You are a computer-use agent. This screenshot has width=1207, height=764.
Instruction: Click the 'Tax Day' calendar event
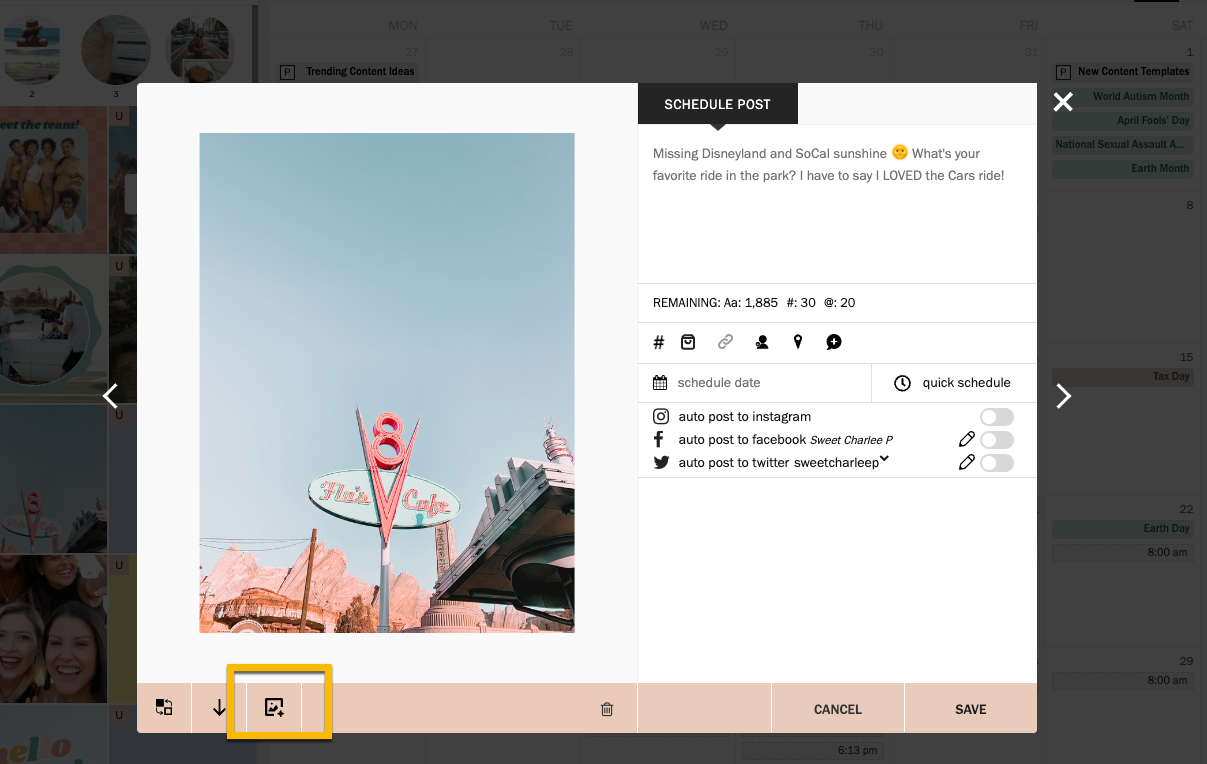[1123, 377]
